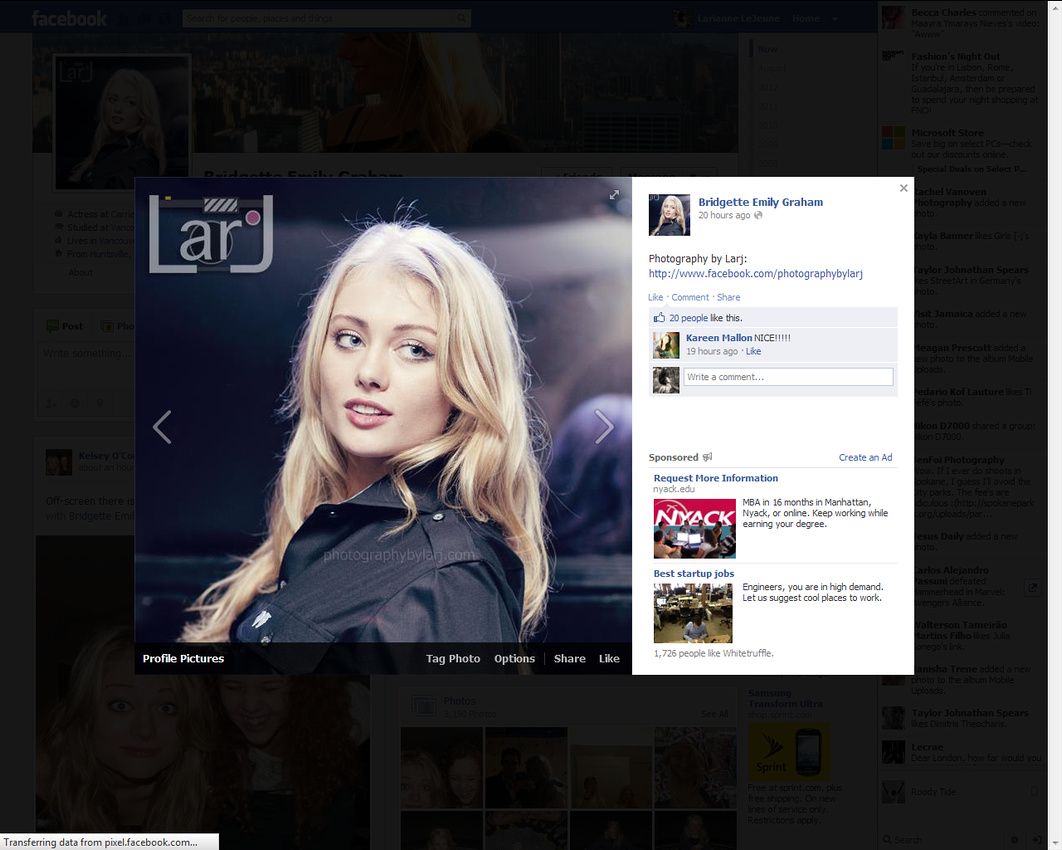The image size is (1062, 850).
Task: Click the Facebook logo in the header
Action: point(69,18)
